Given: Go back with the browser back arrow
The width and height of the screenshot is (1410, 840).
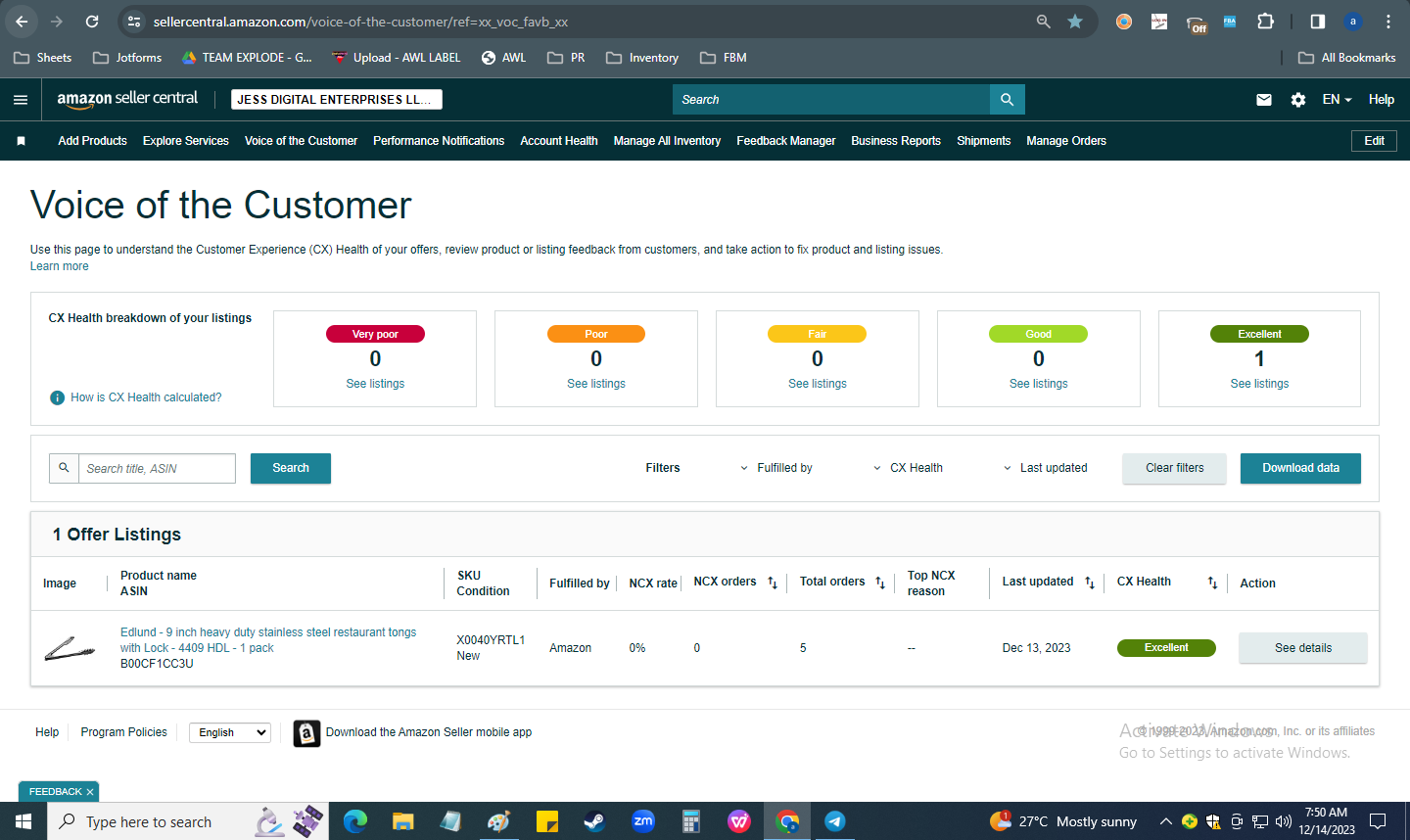Looking at the screenshot, I should (22, 22).
